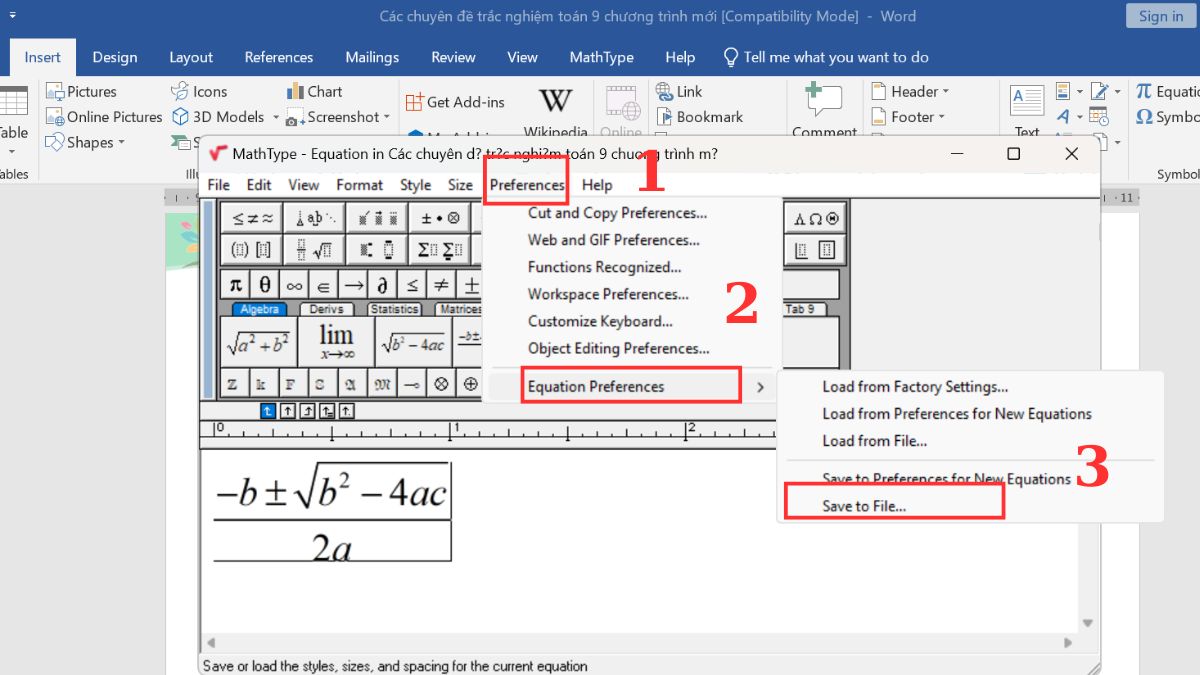Screen dimensions: 1200x675
Task: Select the center-justified tab stop
Action: coord(287,410)
